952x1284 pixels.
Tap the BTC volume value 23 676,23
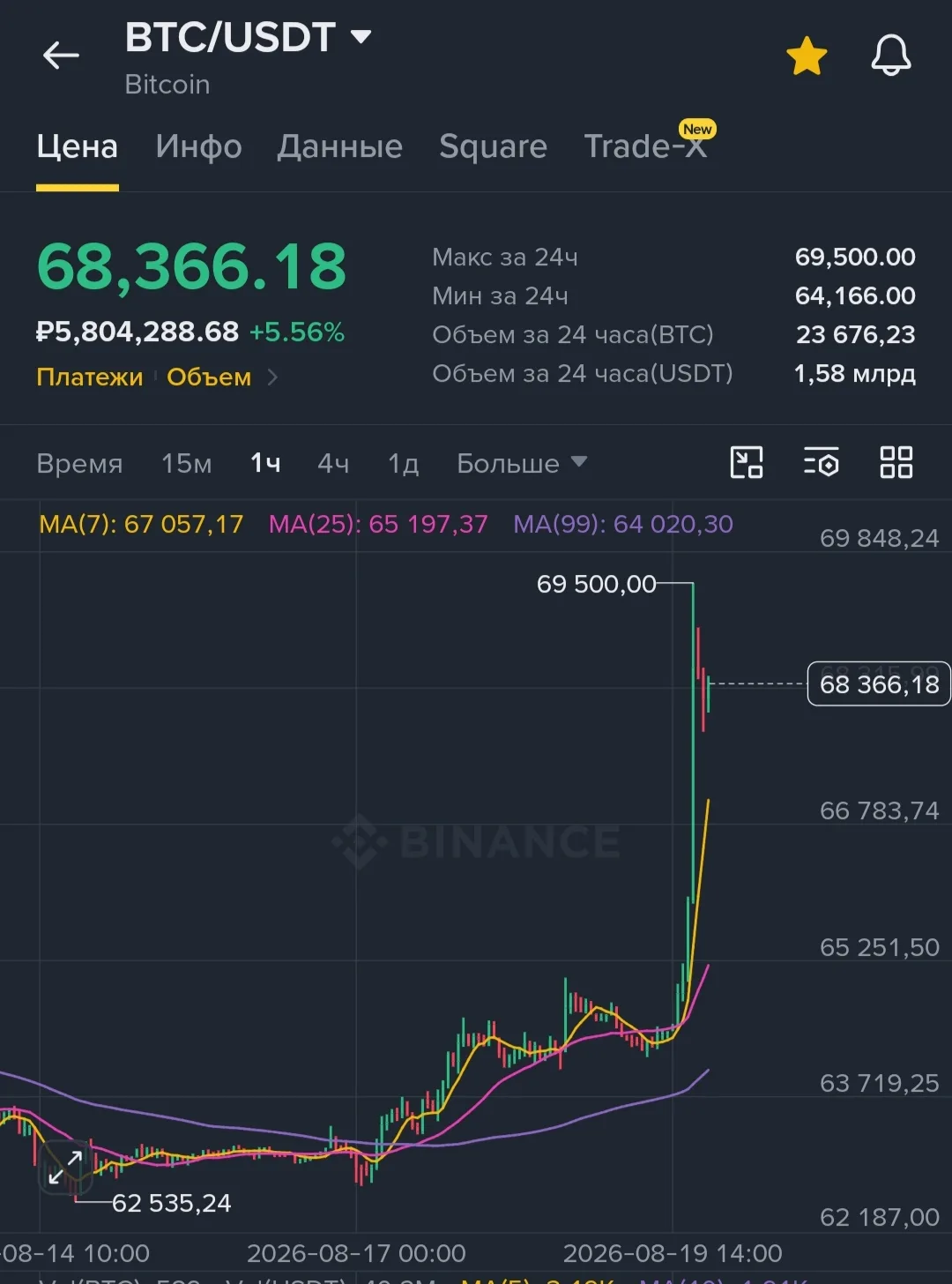pyautogui.click(x=856, y=335)
